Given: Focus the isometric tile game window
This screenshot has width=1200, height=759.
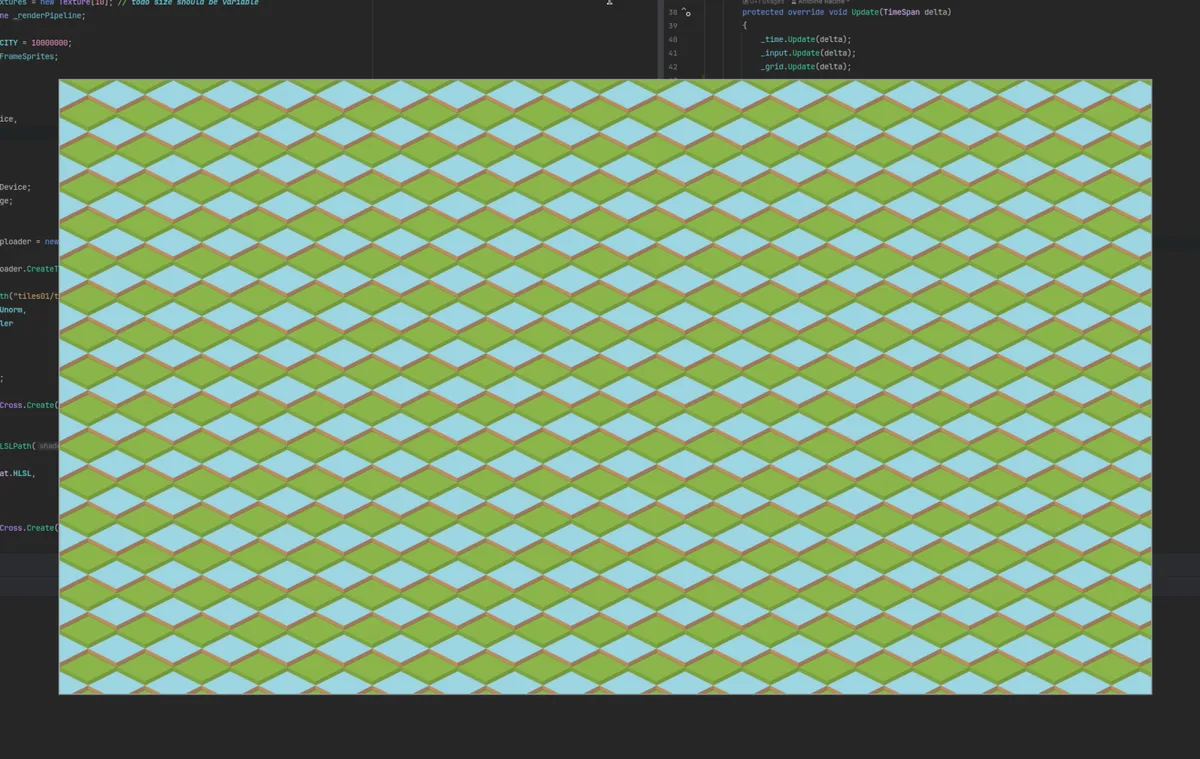Looking at the screenshot, I should click(605, 386).
